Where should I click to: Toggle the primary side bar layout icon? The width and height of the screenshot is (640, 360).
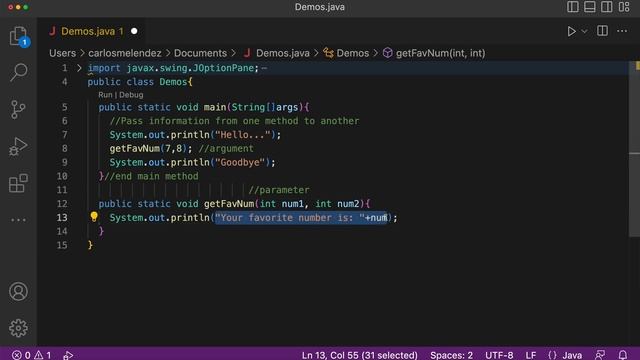tap(573, 7)
